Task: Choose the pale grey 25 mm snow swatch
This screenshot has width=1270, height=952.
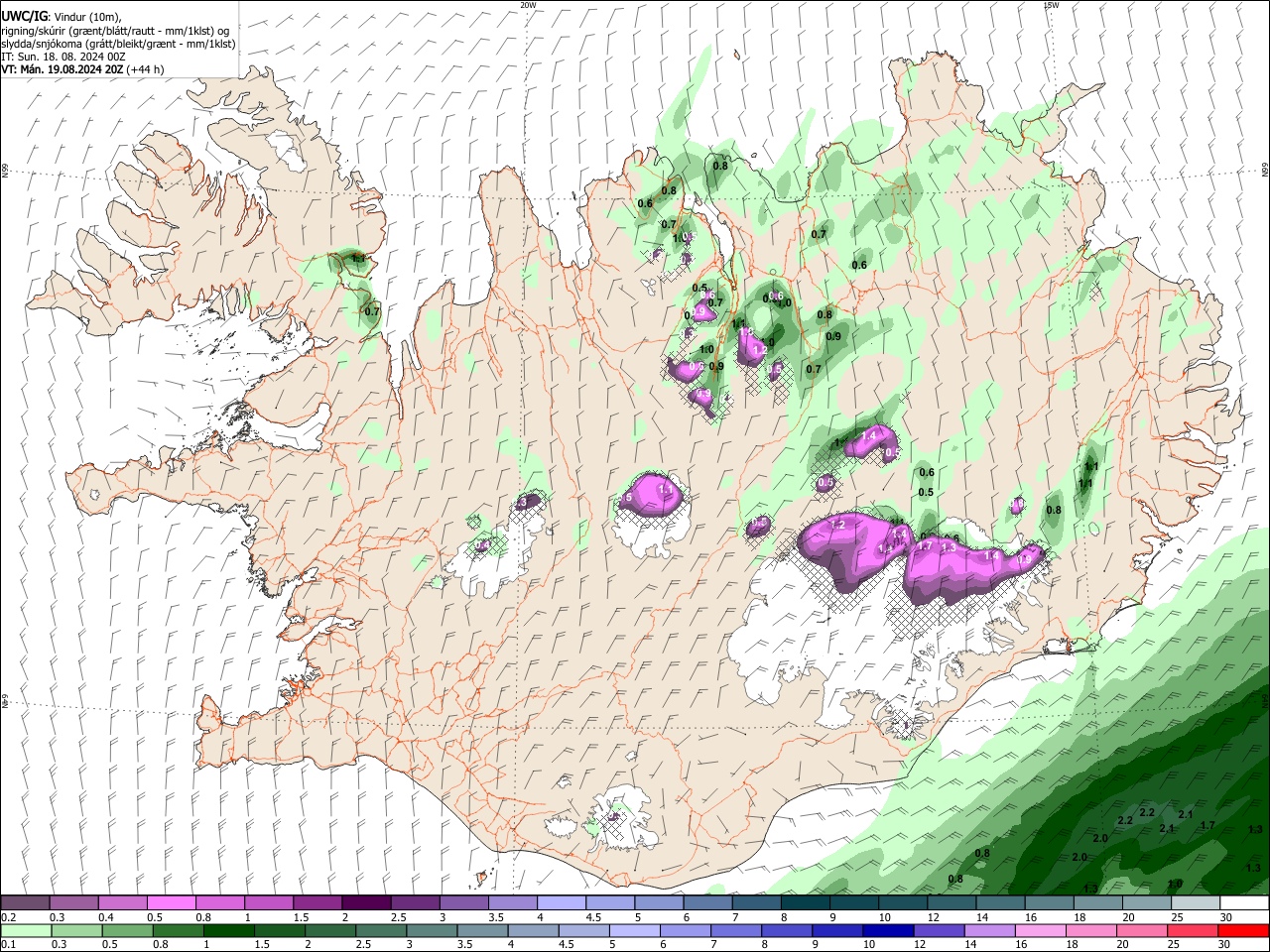Action: click(x=1196, y=903)
